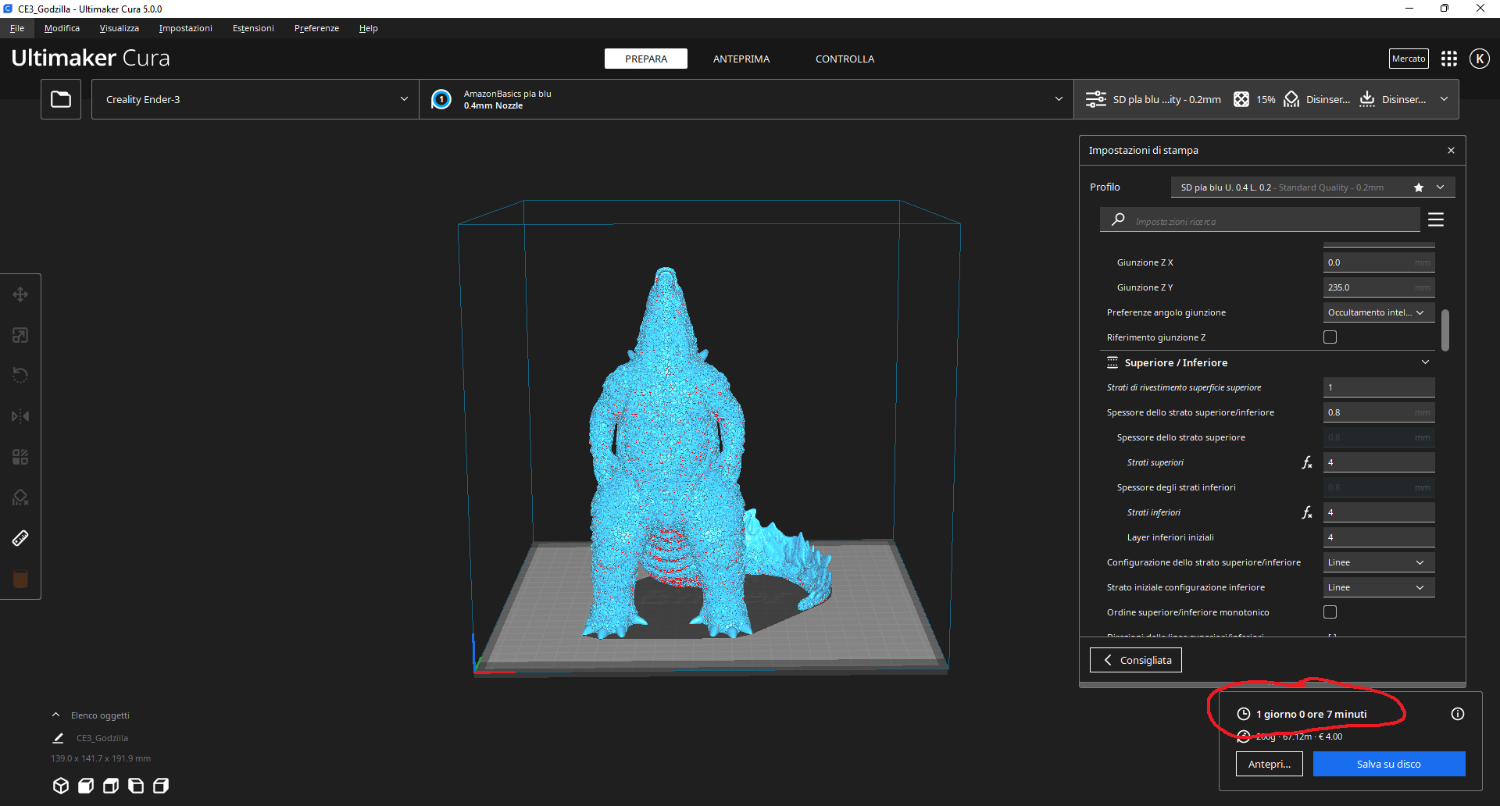Focus the Impostazioni ricerca search field
1500x806 pixels.
coord(1260,220)
